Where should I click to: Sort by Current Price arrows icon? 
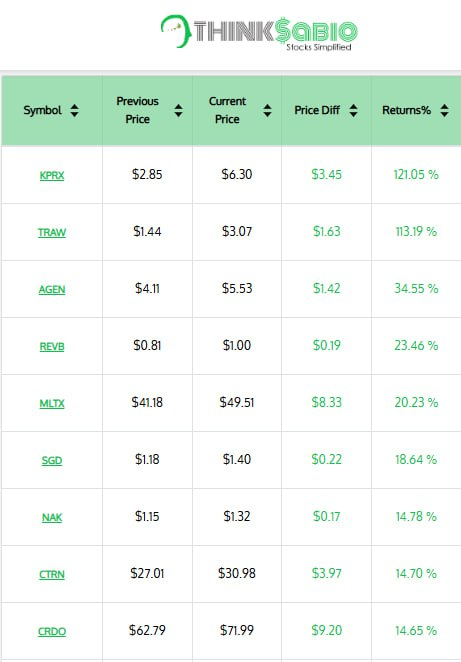267,111
